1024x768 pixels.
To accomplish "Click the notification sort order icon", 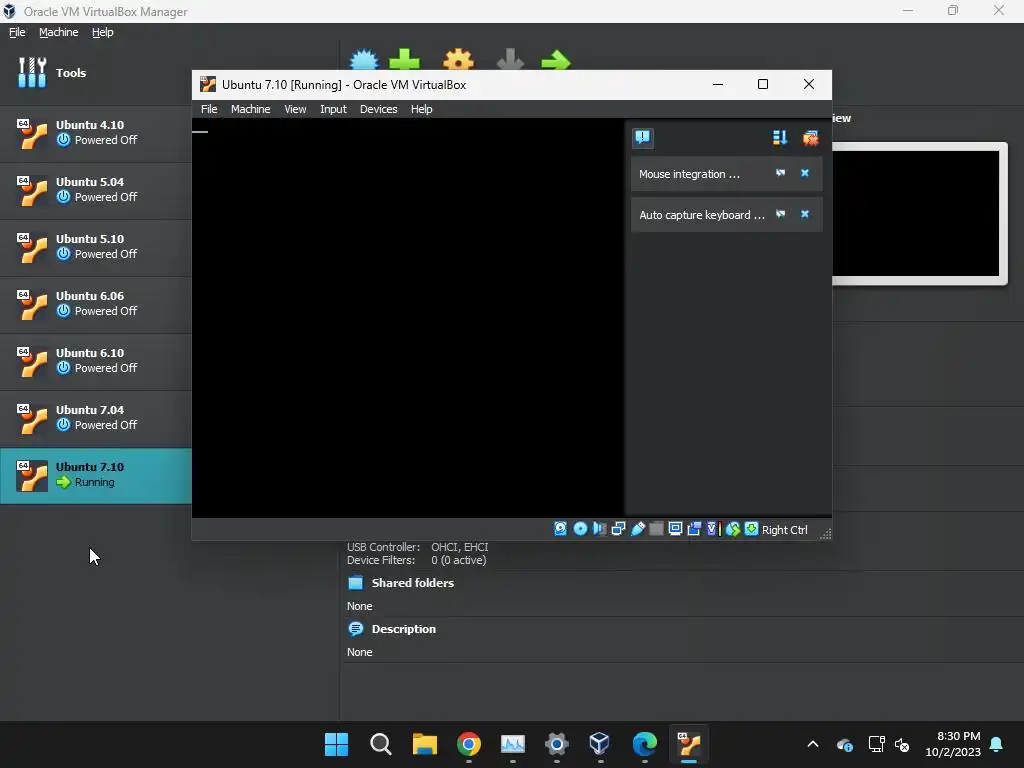I will [x=780, y=138].
